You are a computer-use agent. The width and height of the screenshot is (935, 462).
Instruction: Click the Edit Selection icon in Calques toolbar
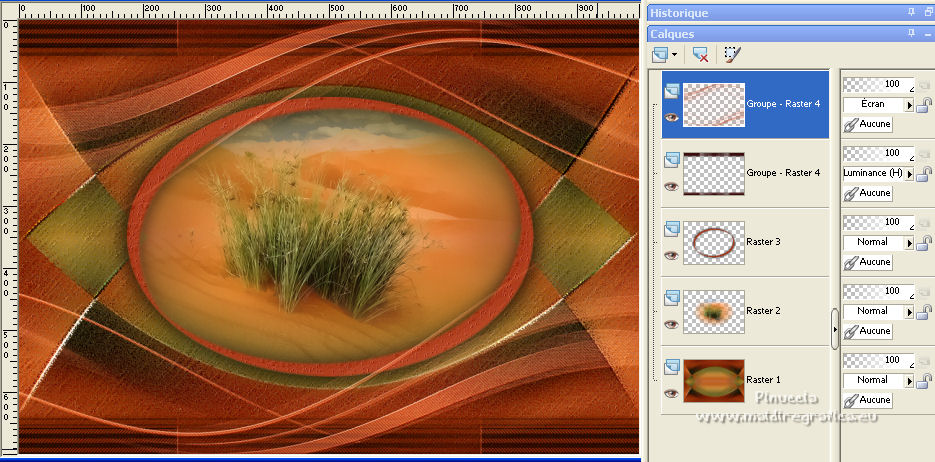pyautogui.click(x=732, y=54)
